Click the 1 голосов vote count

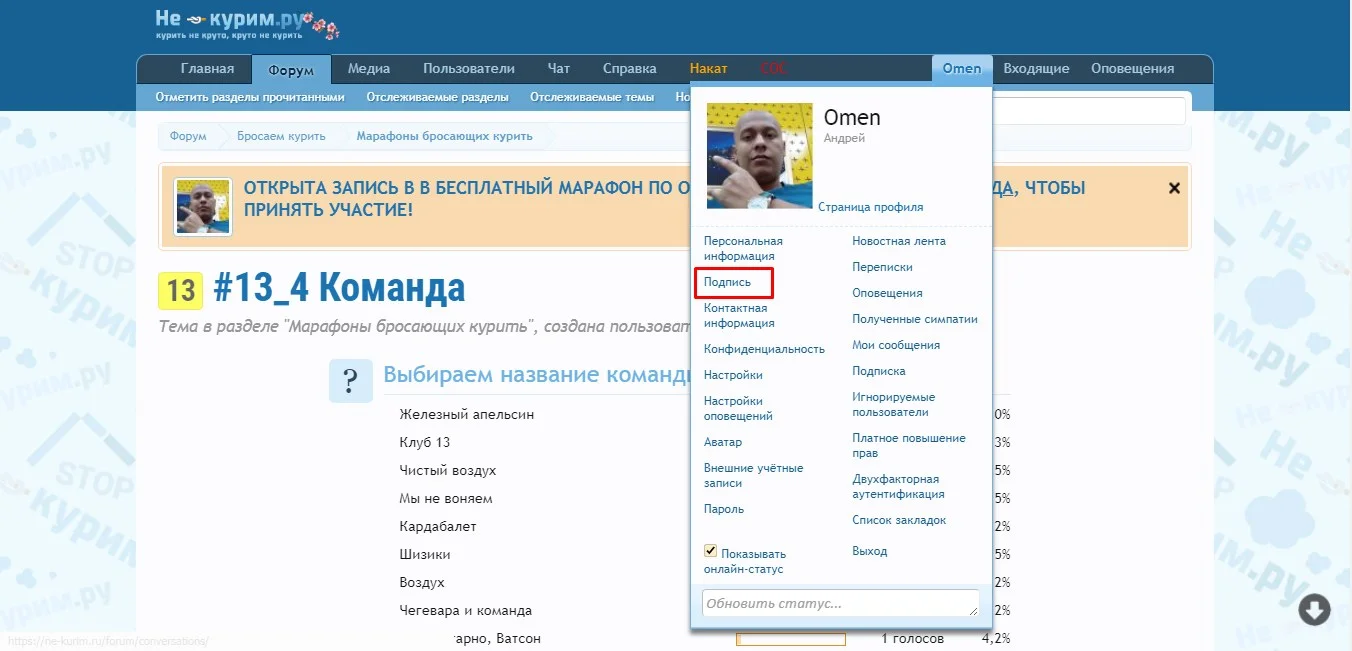(x=912, y=638)
